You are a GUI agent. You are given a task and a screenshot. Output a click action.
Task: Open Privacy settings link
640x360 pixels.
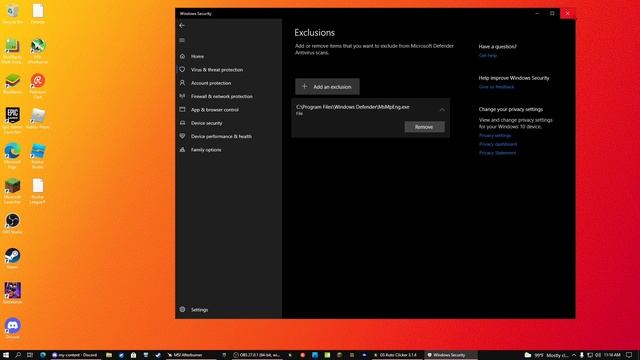point(495,136)
